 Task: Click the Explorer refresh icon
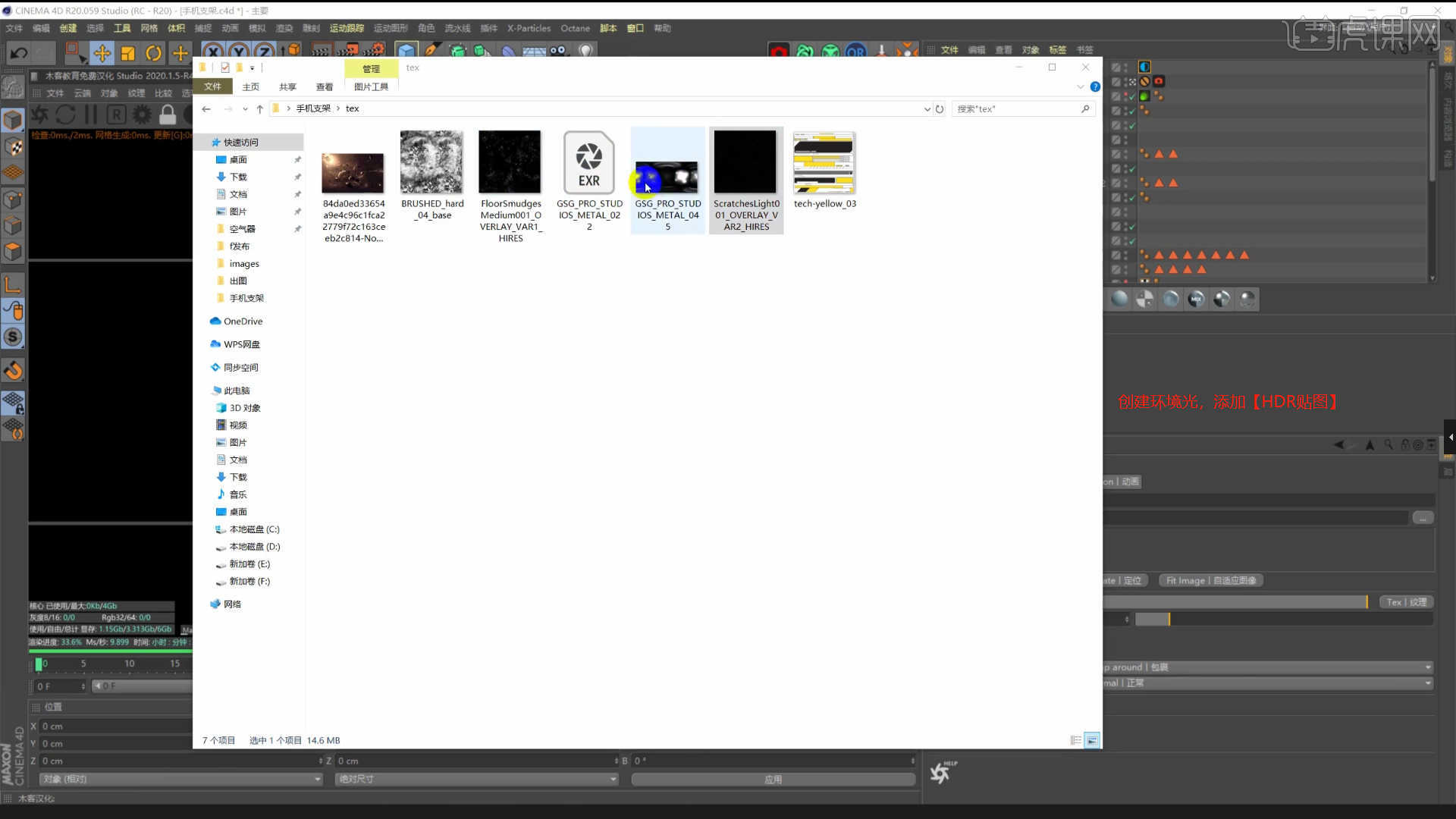pyautogui.click(x=940, y=109)
